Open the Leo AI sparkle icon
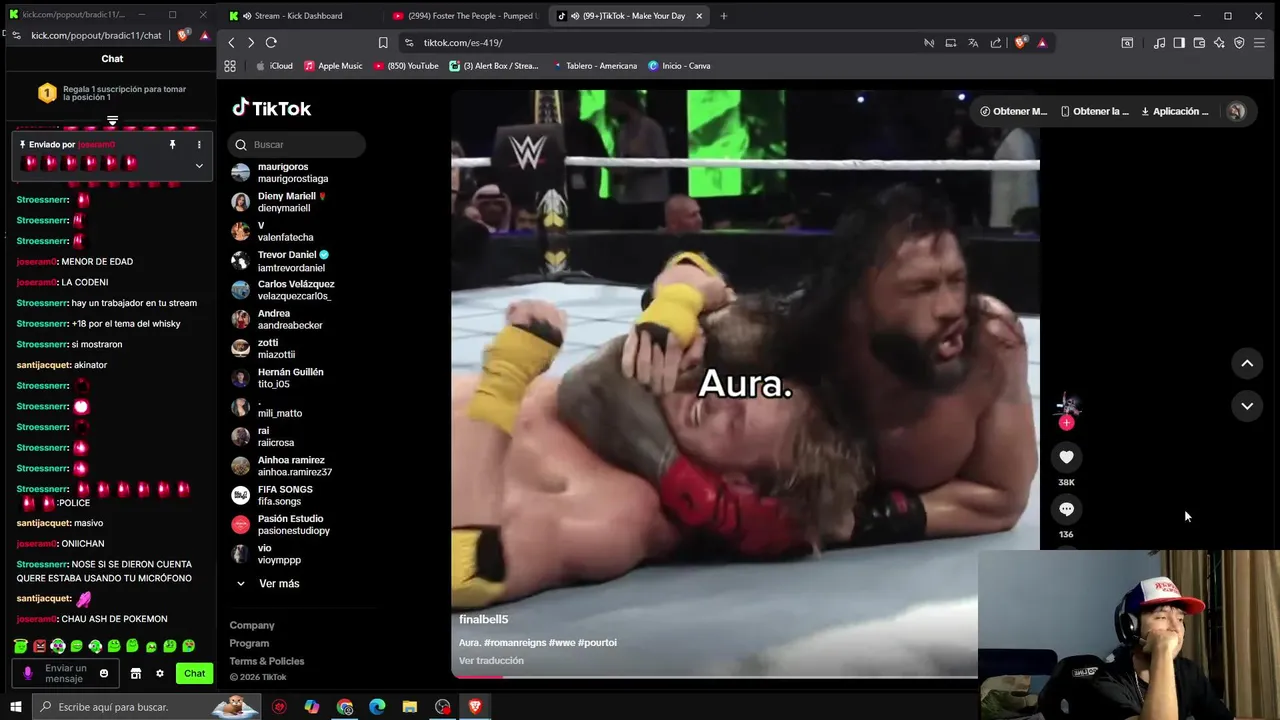 pyautogui.click(x=1219, y=43)
